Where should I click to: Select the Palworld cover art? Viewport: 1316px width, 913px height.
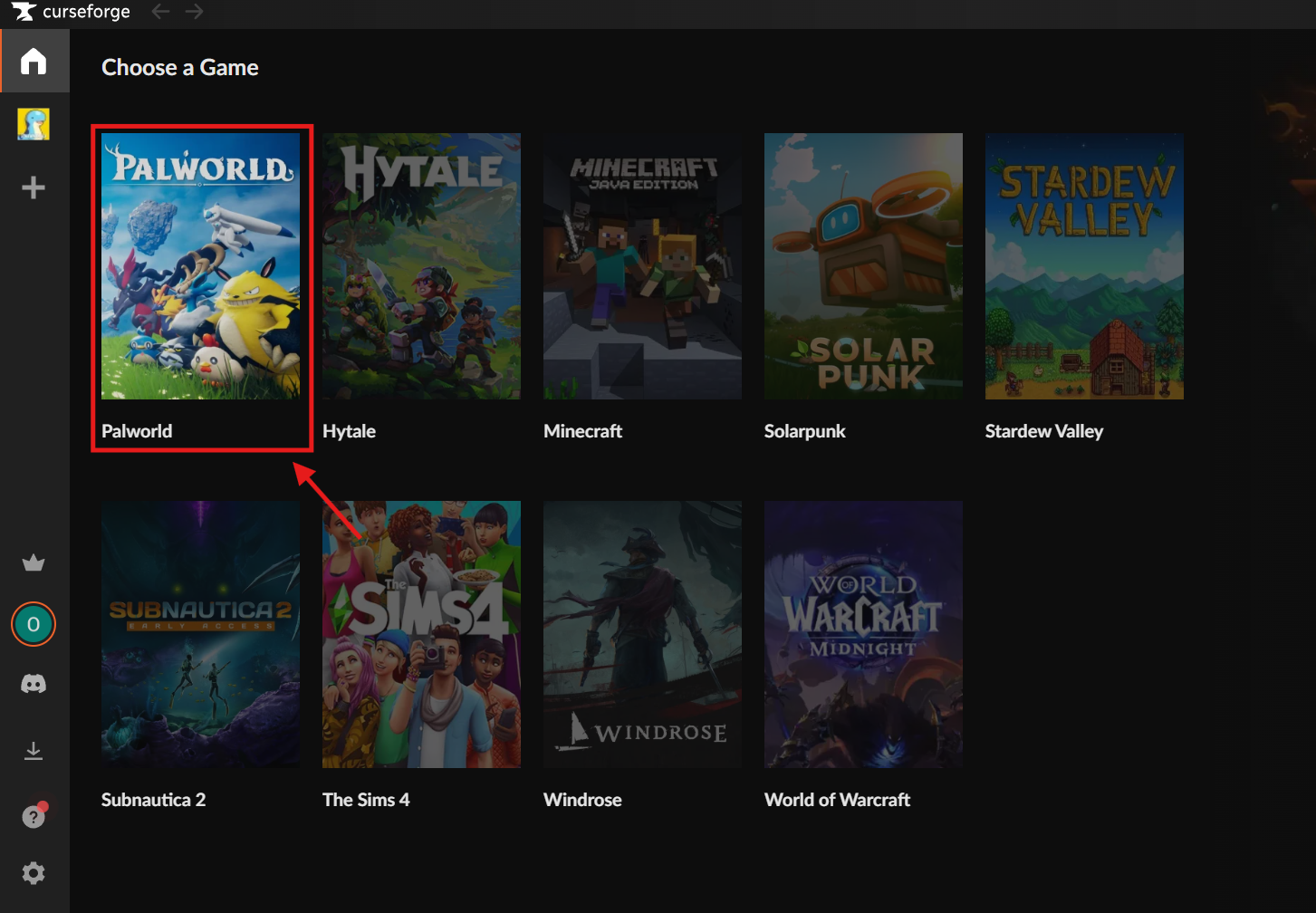pos(200,266)
